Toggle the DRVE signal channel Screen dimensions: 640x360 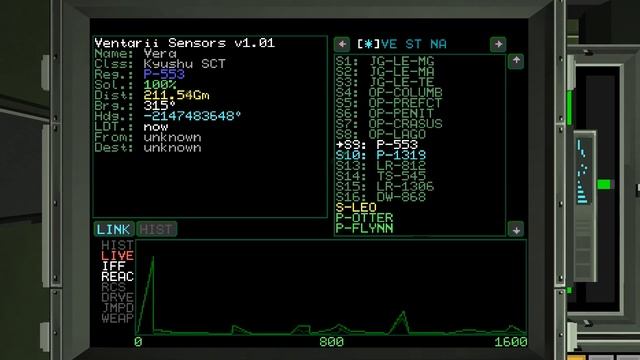(x=118, y=297)
